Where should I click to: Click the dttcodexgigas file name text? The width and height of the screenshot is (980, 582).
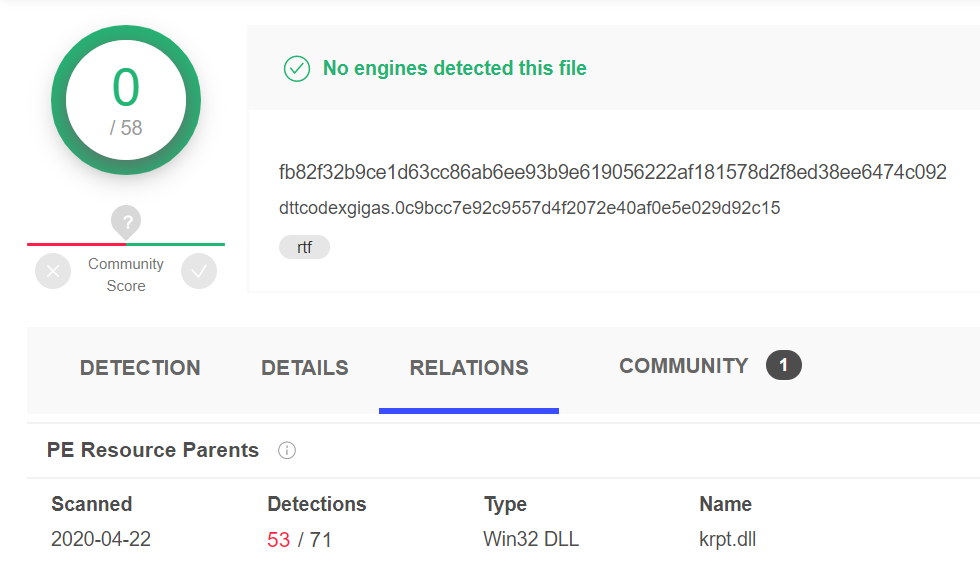tap(529, 208)
